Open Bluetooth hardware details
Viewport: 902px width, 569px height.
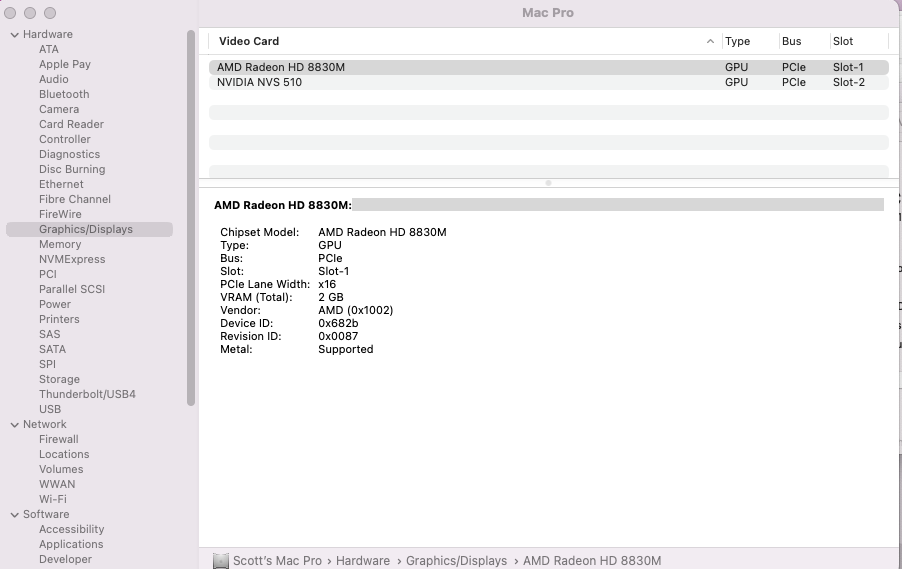click(x=64, y=94)
